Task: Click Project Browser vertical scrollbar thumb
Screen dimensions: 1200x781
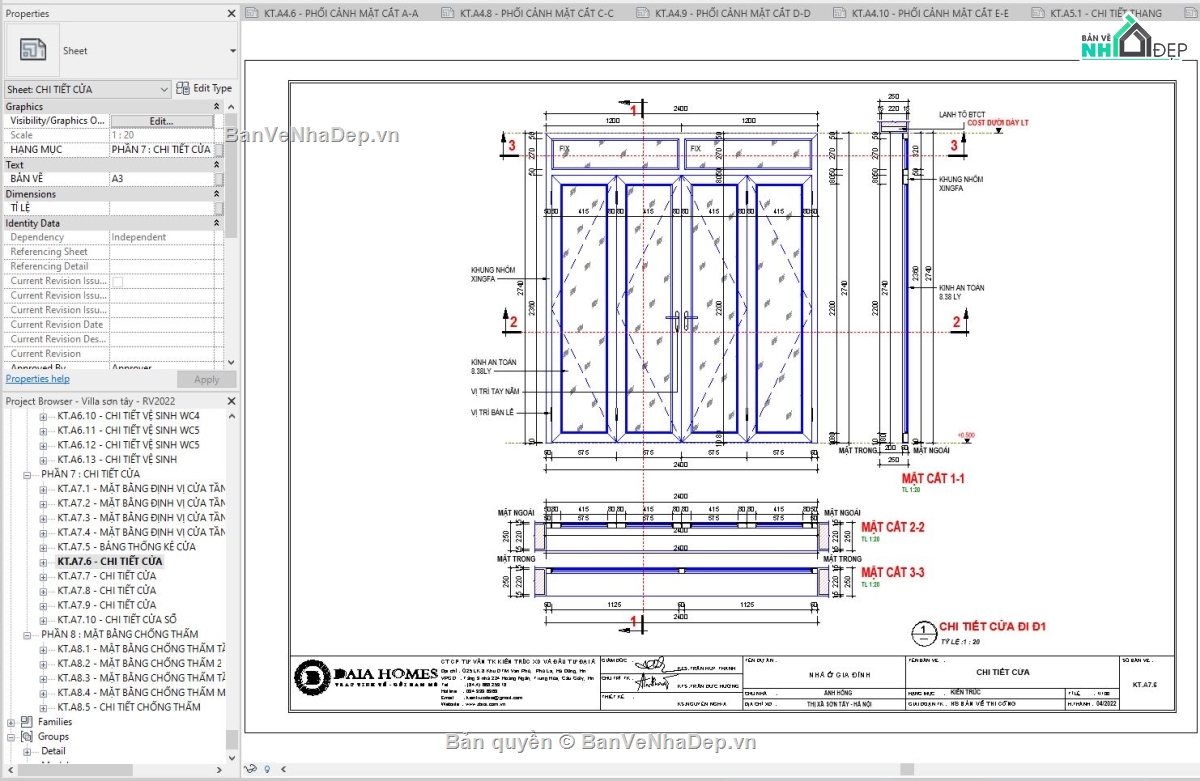Action: tap(232, 739)
